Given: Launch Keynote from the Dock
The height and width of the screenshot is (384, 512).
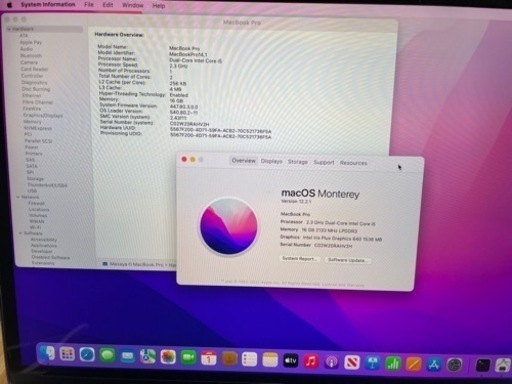Looking at the screenshot, I should [x=372, y=363].
